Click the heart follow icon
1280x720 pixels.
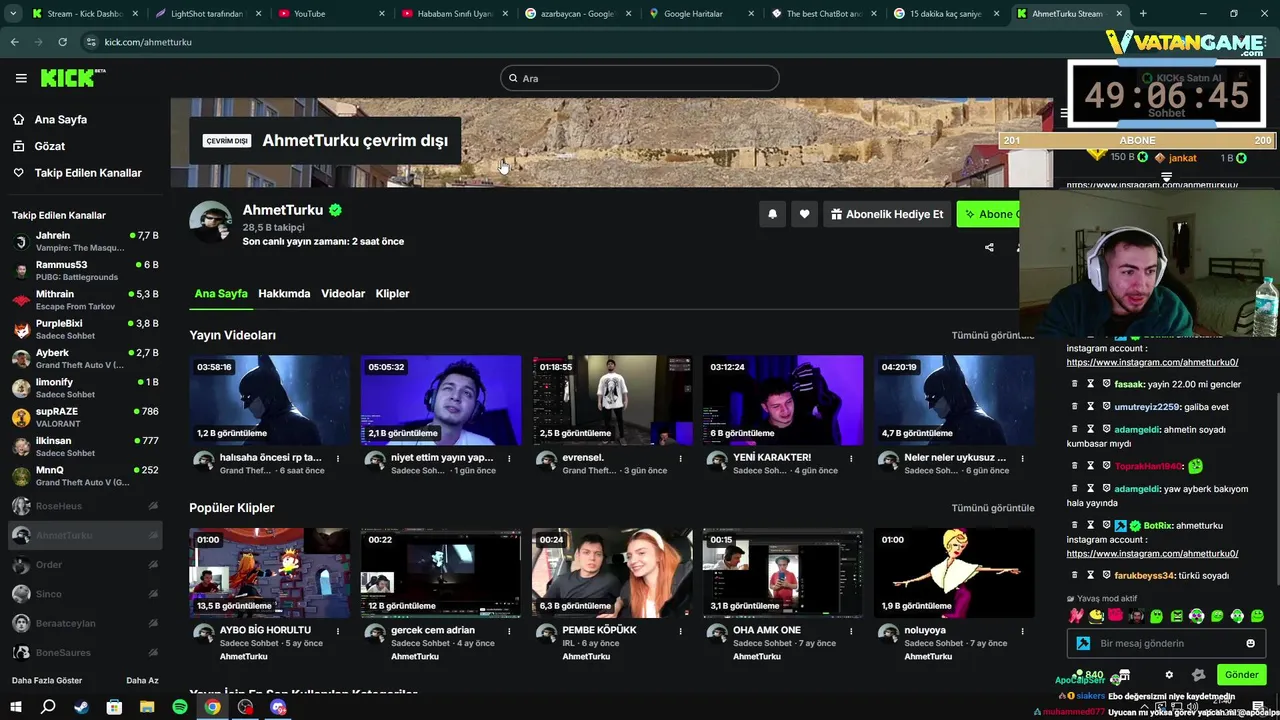(x=804, y=214)
